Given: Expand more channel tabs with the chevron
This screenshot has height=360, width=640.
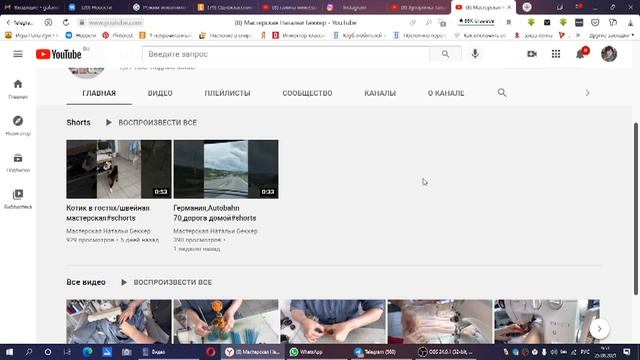Looking at the screenshot, I should coord(587,93).
